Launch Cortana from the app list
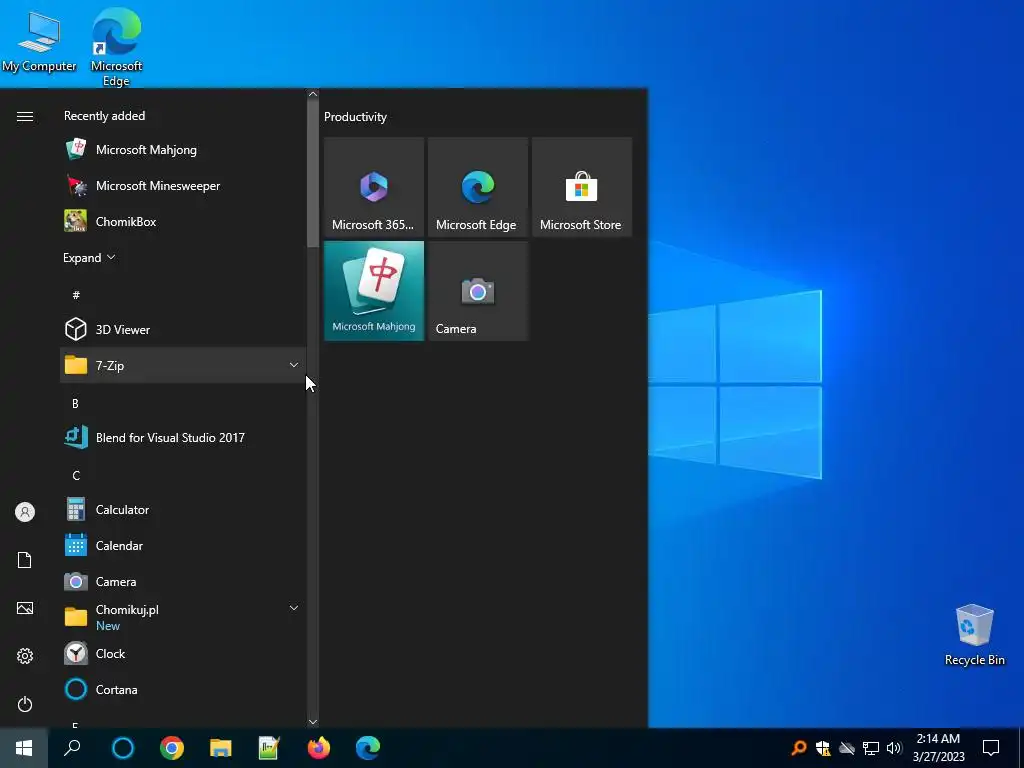1024x768 pixels. click(183, 689)
